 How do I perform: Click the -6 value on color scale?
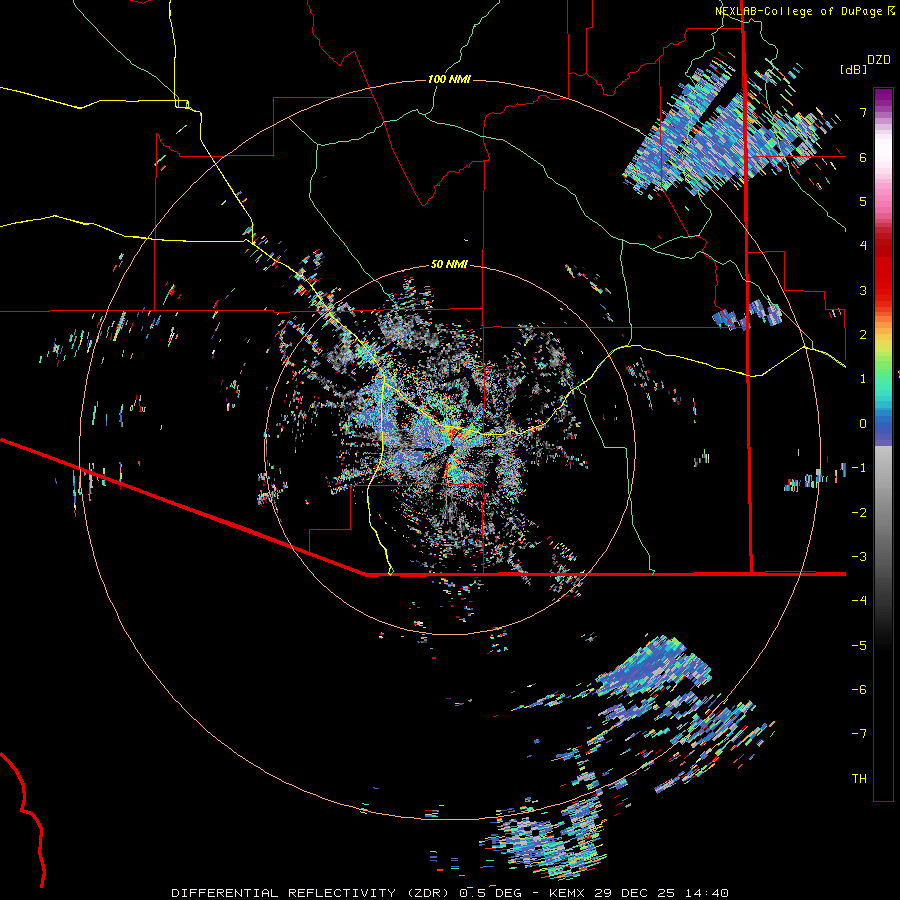pos(859,690)
